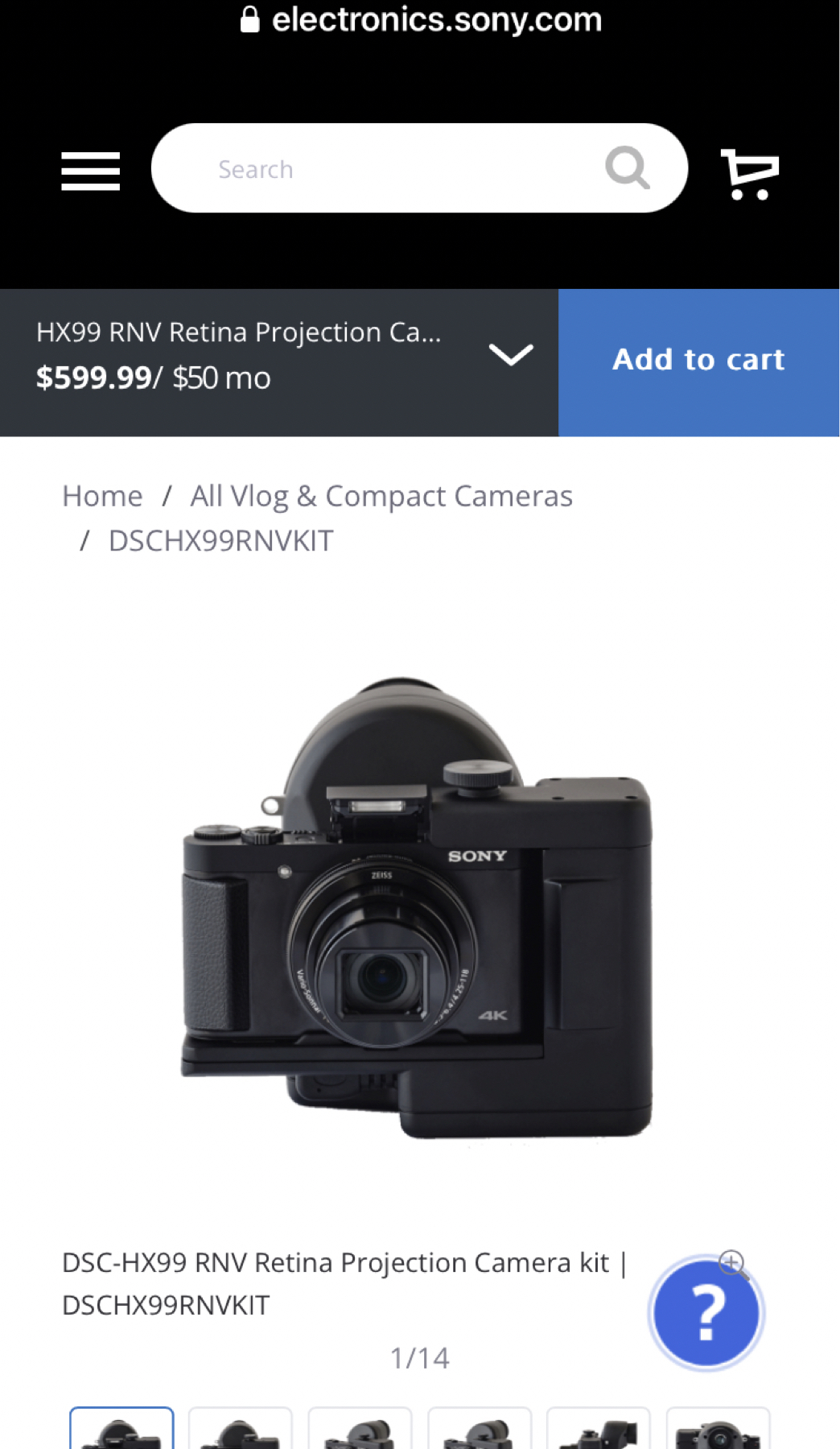This screenshot has width=840, height=1449.
Task: Tap the magnifying glass search icon
Action: click(x=628, y=167)
